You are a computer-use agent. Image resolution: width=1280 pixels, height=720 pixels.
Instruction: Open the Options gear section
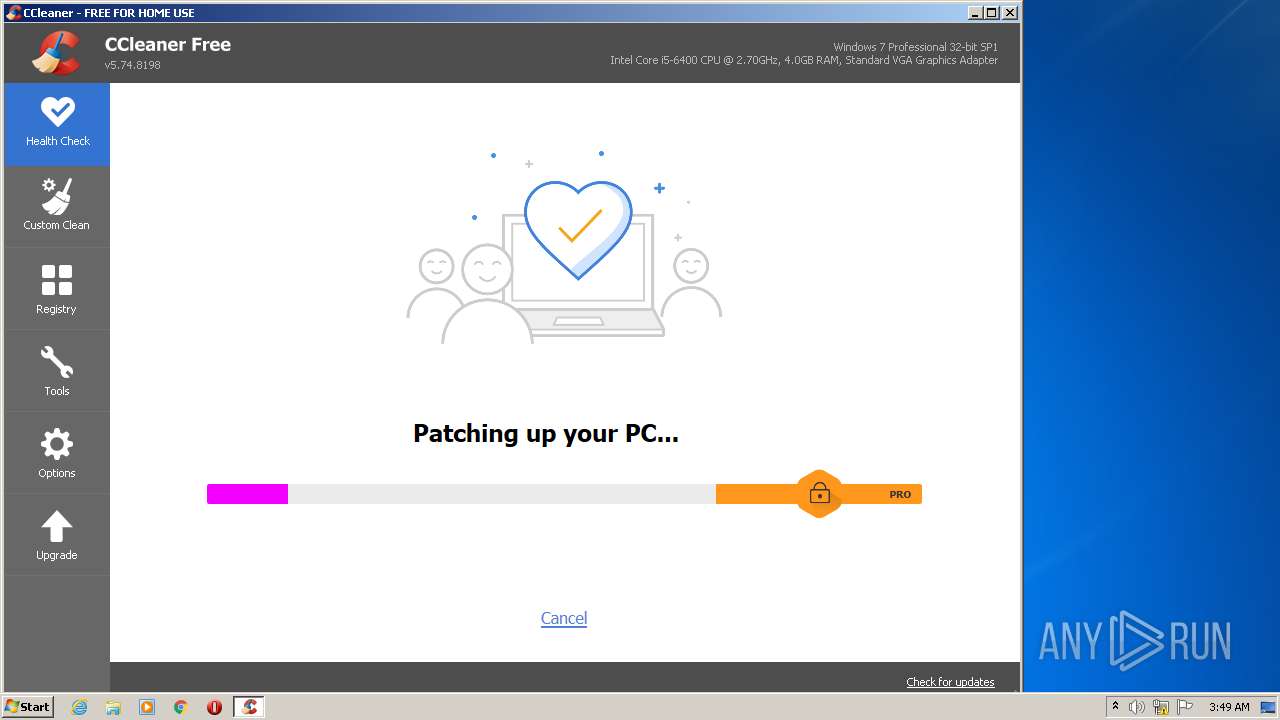pyautogui.click(x=57, y=454)
